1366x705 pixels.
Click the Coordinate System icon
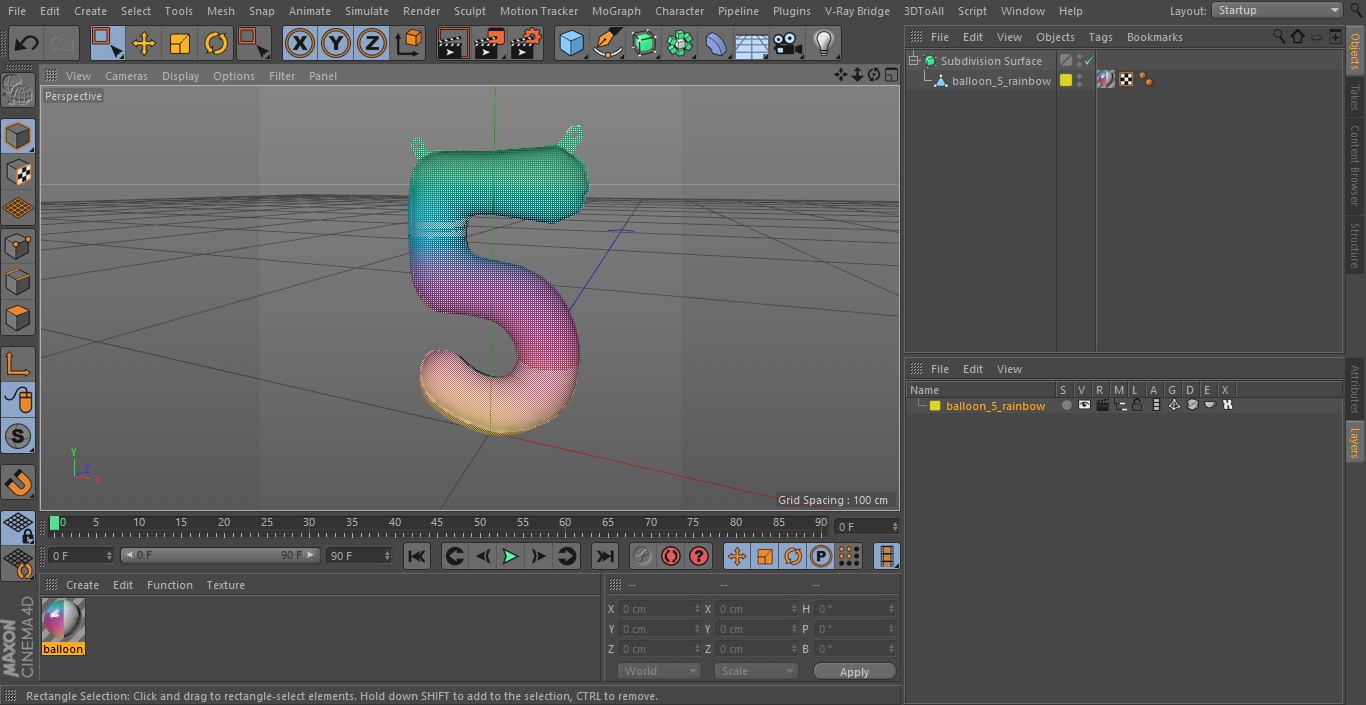409,43
